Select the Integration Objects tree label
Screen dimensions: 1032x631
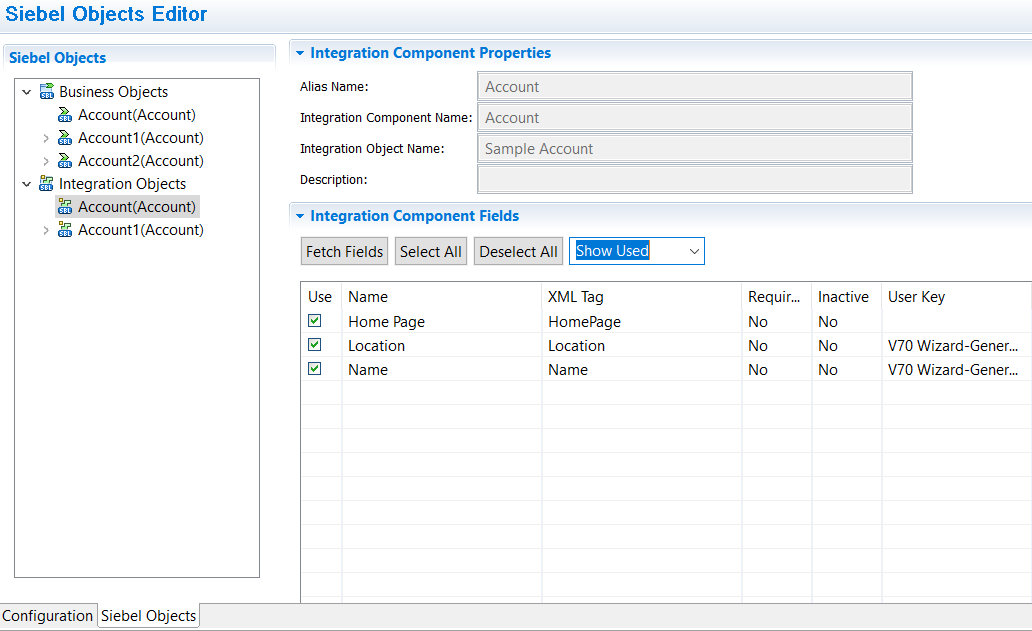click(x=122, y=184)
